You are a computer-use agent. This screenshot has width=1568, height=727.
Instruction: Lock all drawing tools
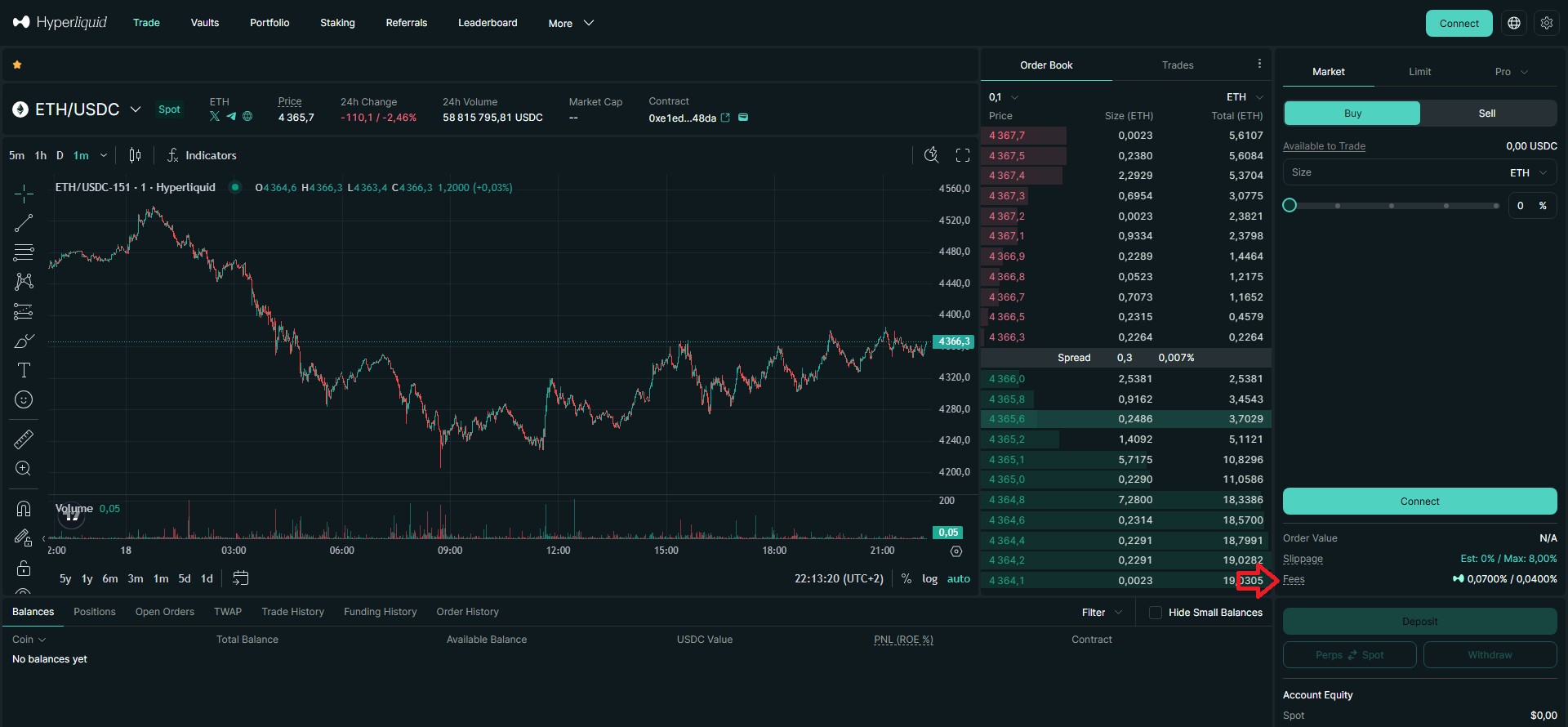point(24,568)
